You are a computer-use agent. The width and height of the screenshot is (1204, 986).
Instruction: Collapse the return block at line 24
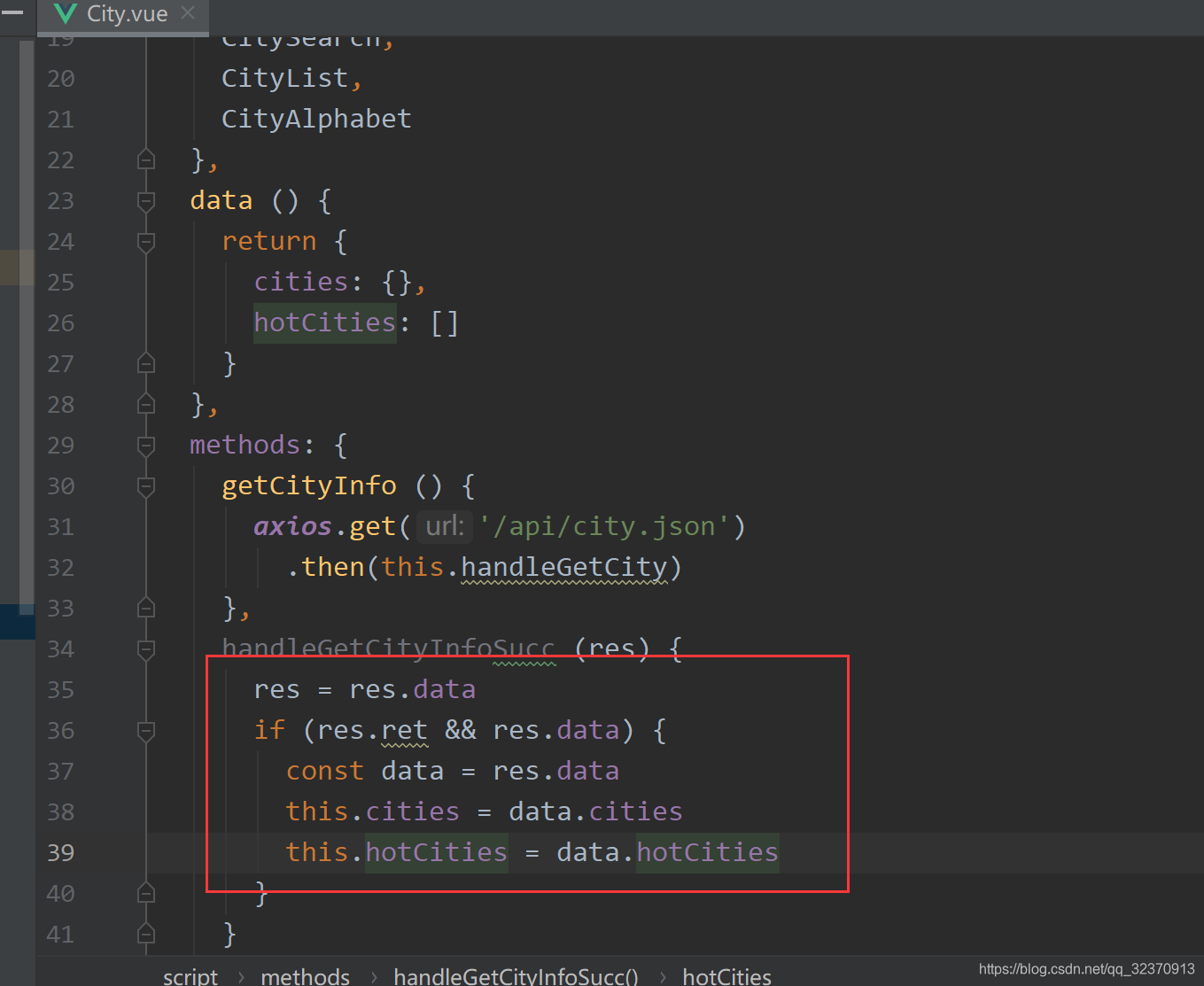[146, 242]
